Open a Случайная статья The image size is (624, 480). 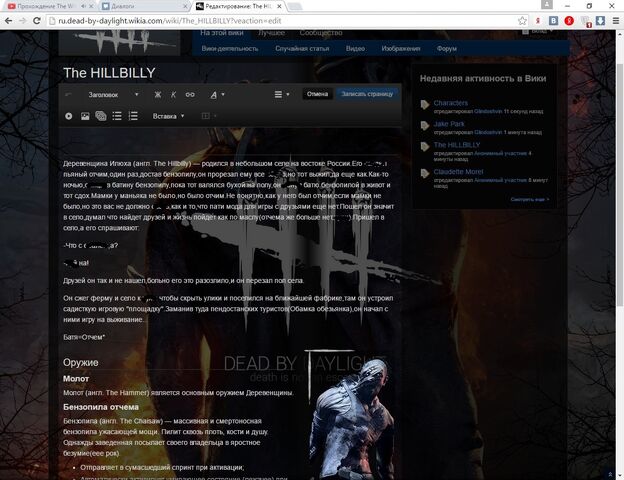(x=302, y=49)
